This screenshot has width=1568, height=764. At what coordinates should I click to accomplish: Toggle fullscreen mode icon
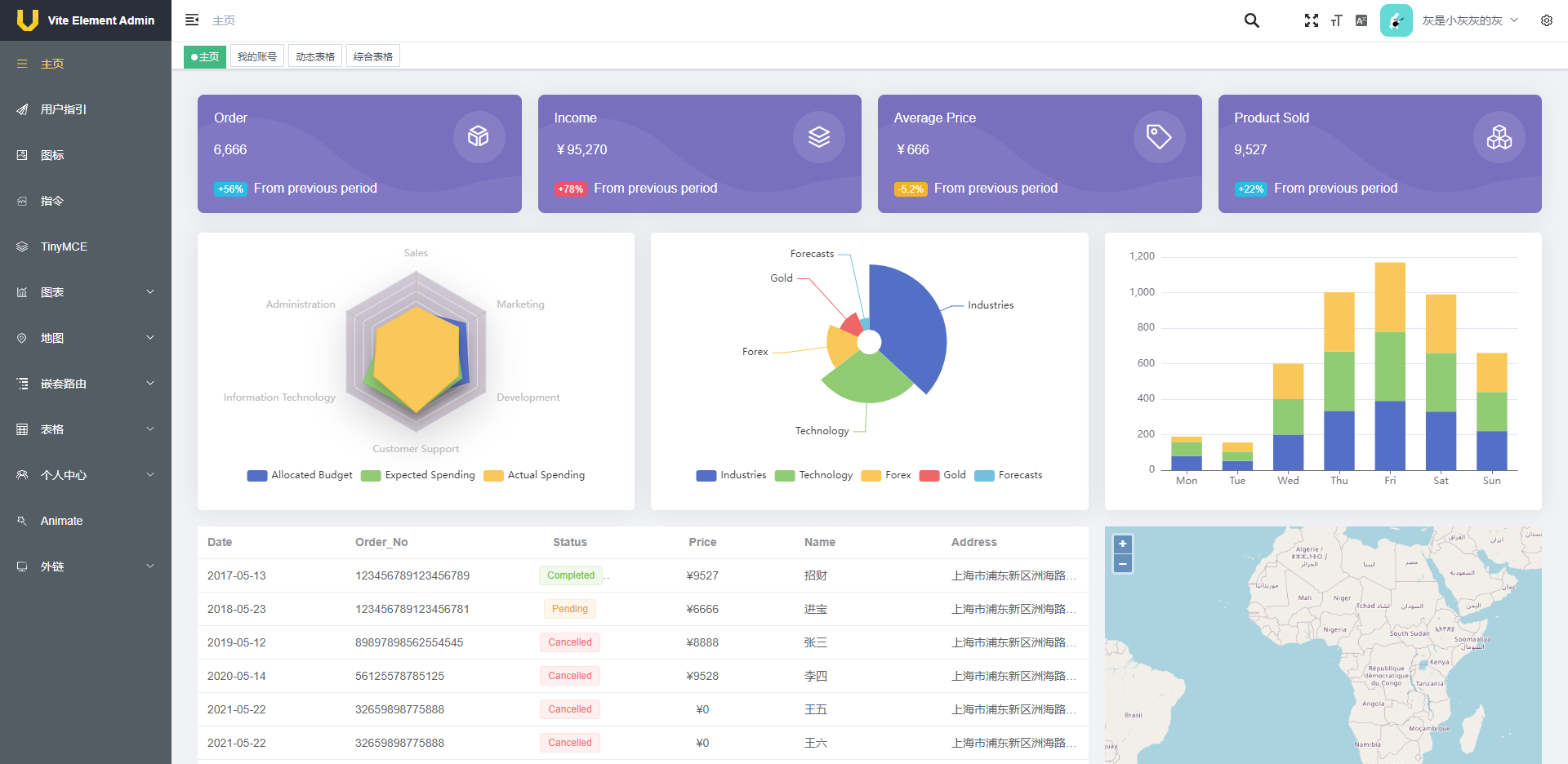pyautogui.click(x=1312, y=20)
